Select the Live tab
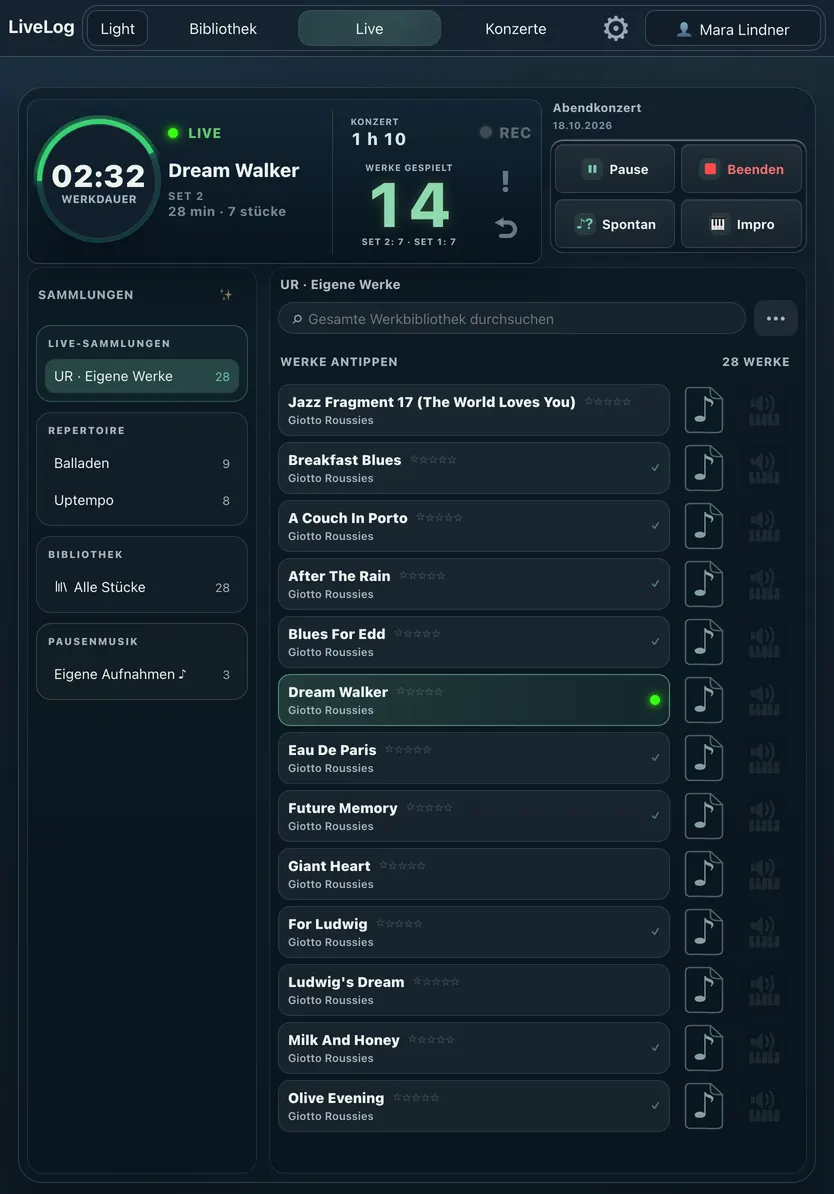 click(369, 29)
